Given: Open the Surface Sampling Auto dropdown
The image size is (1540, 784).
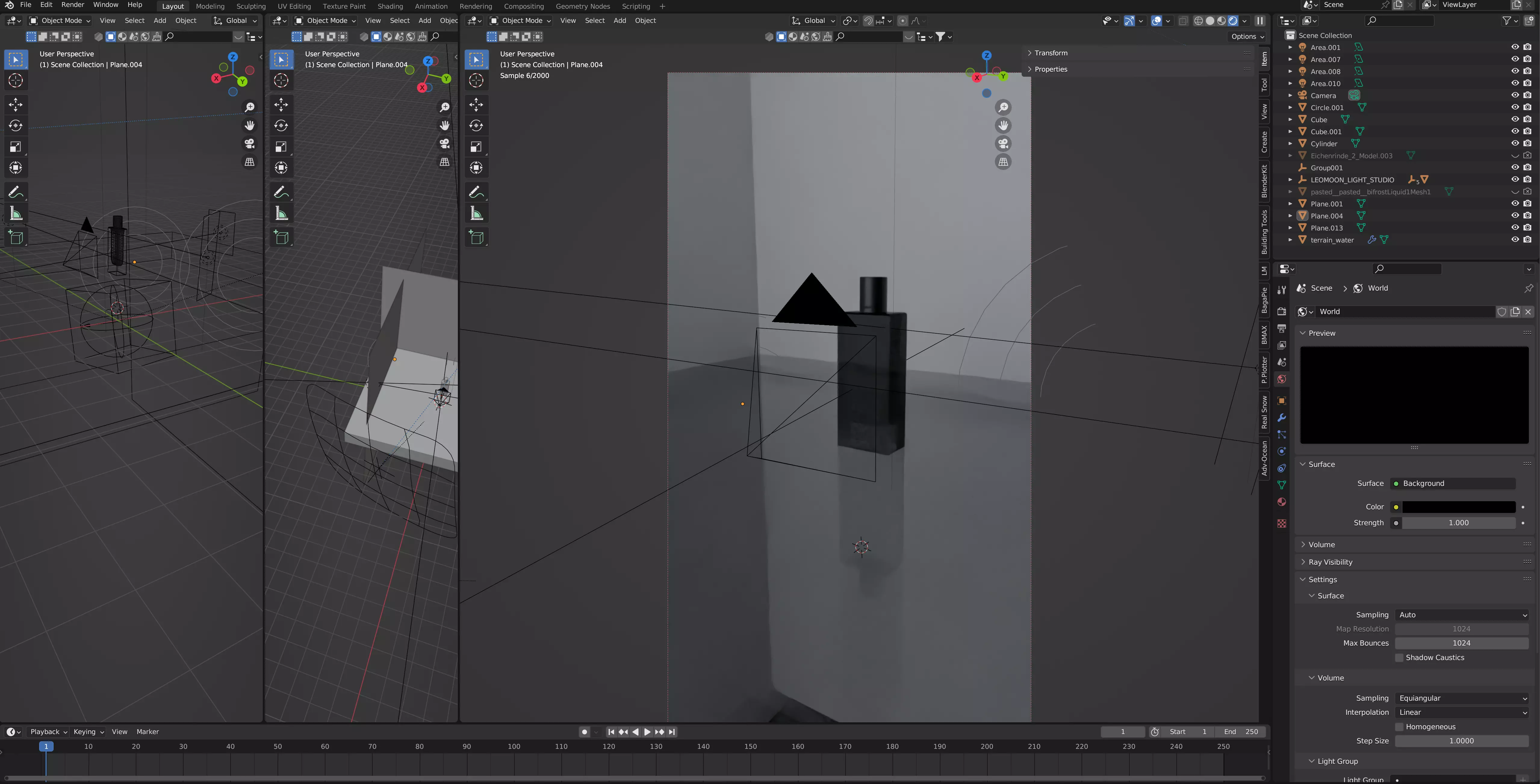Looking at the screenshot, I should pos(1462,615).
